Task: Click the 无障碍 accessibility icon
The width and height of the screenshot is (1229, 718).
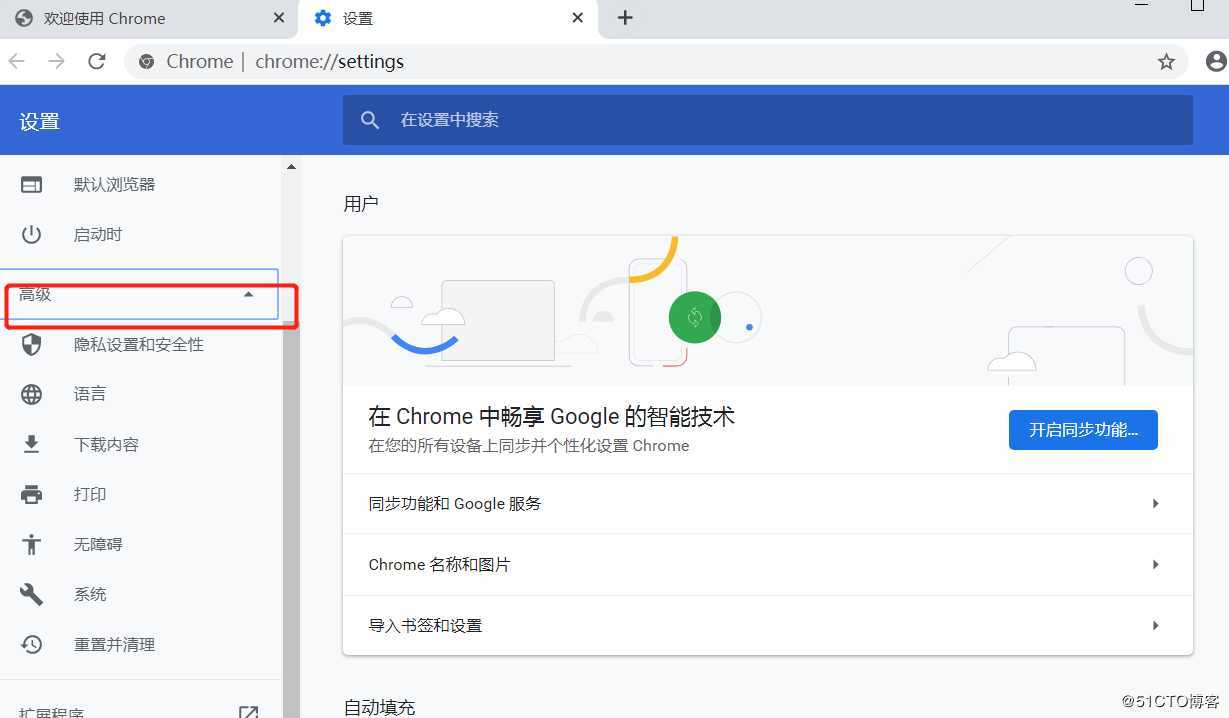Action: pos(32,544)
